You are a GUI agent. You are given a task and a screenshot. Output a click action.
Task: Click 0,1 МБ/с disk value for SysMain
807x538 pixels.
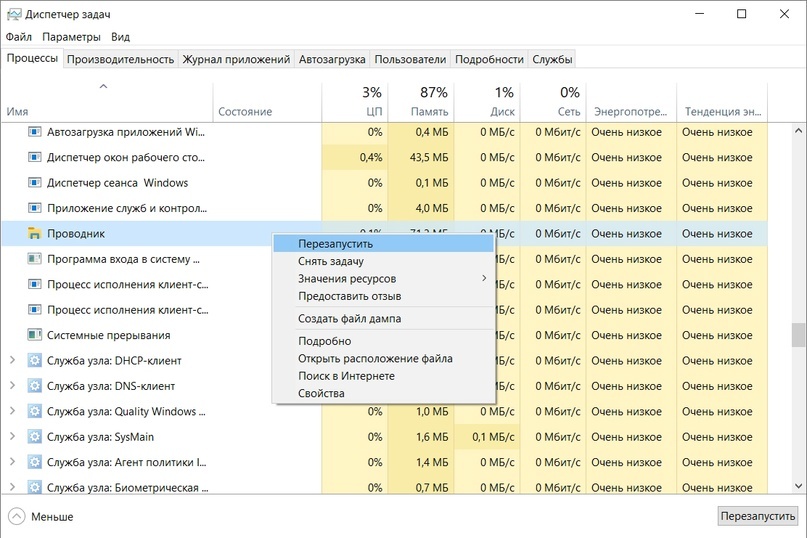493,437
